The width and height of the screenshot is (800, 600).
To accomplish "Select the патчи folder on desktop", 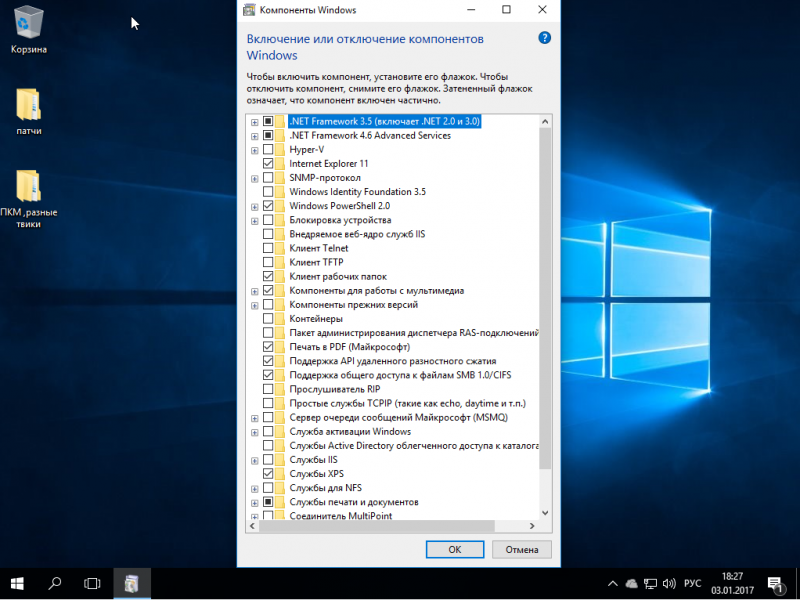I will pos(29,111).
